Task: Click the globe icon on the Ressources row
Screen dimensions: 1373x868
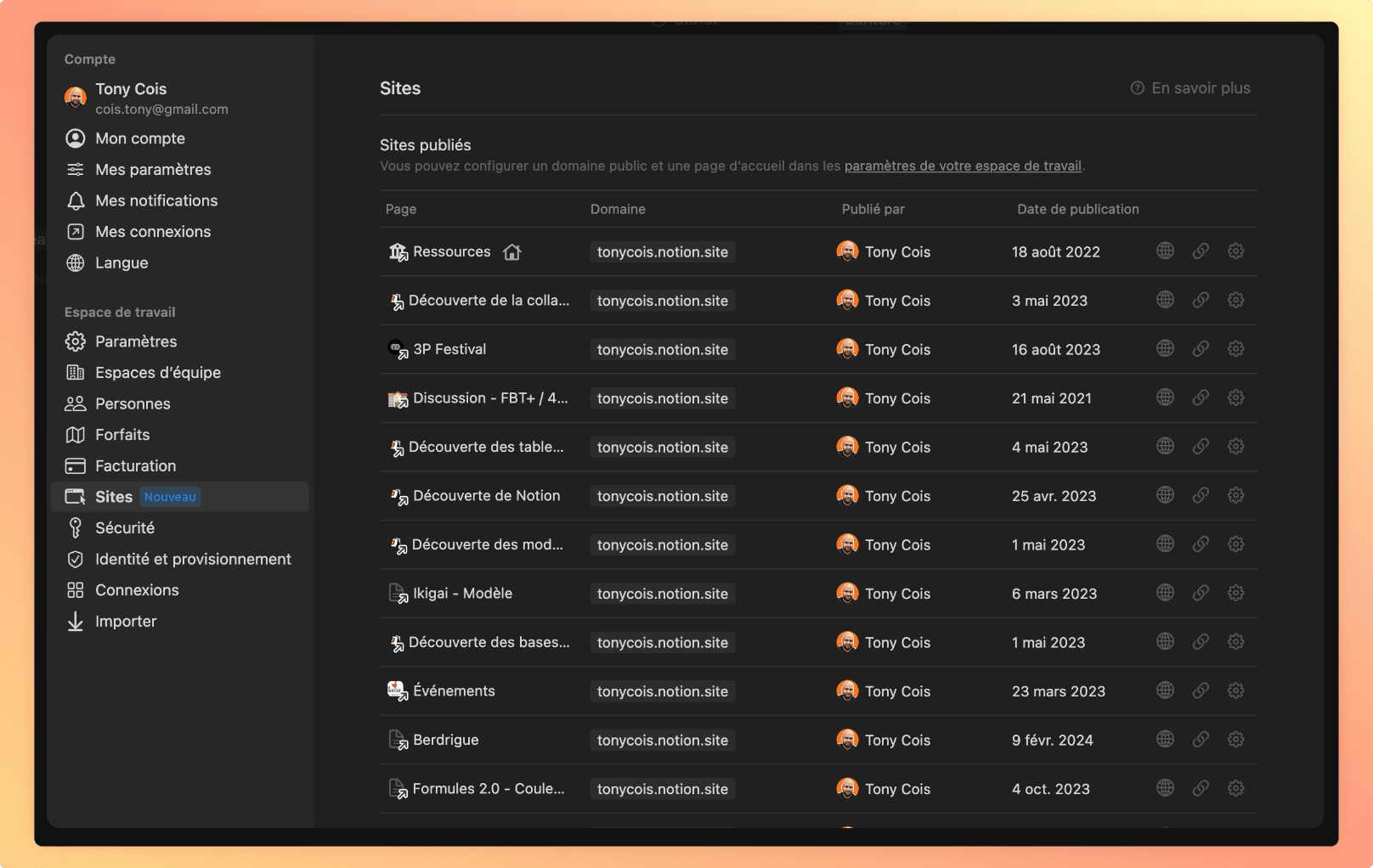Action: coord(1165,251)
